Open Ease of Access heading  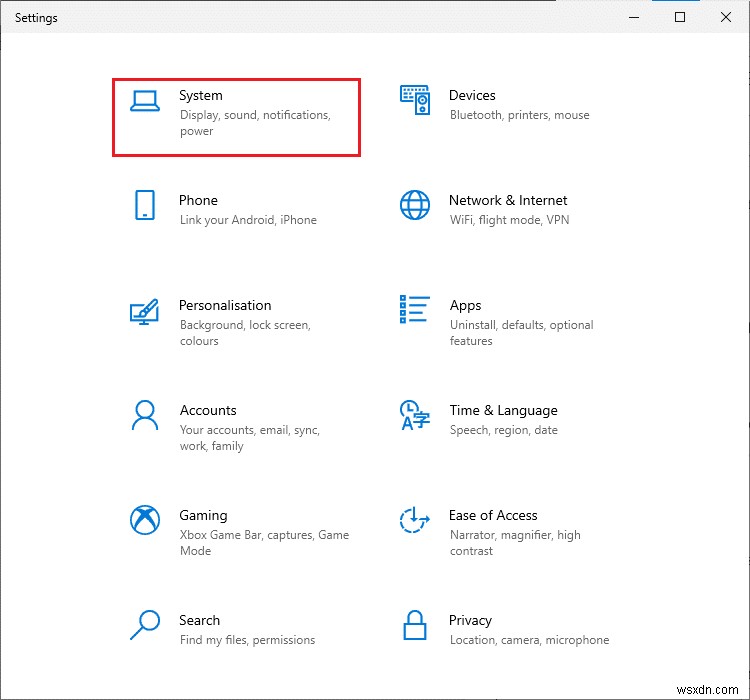493,515
